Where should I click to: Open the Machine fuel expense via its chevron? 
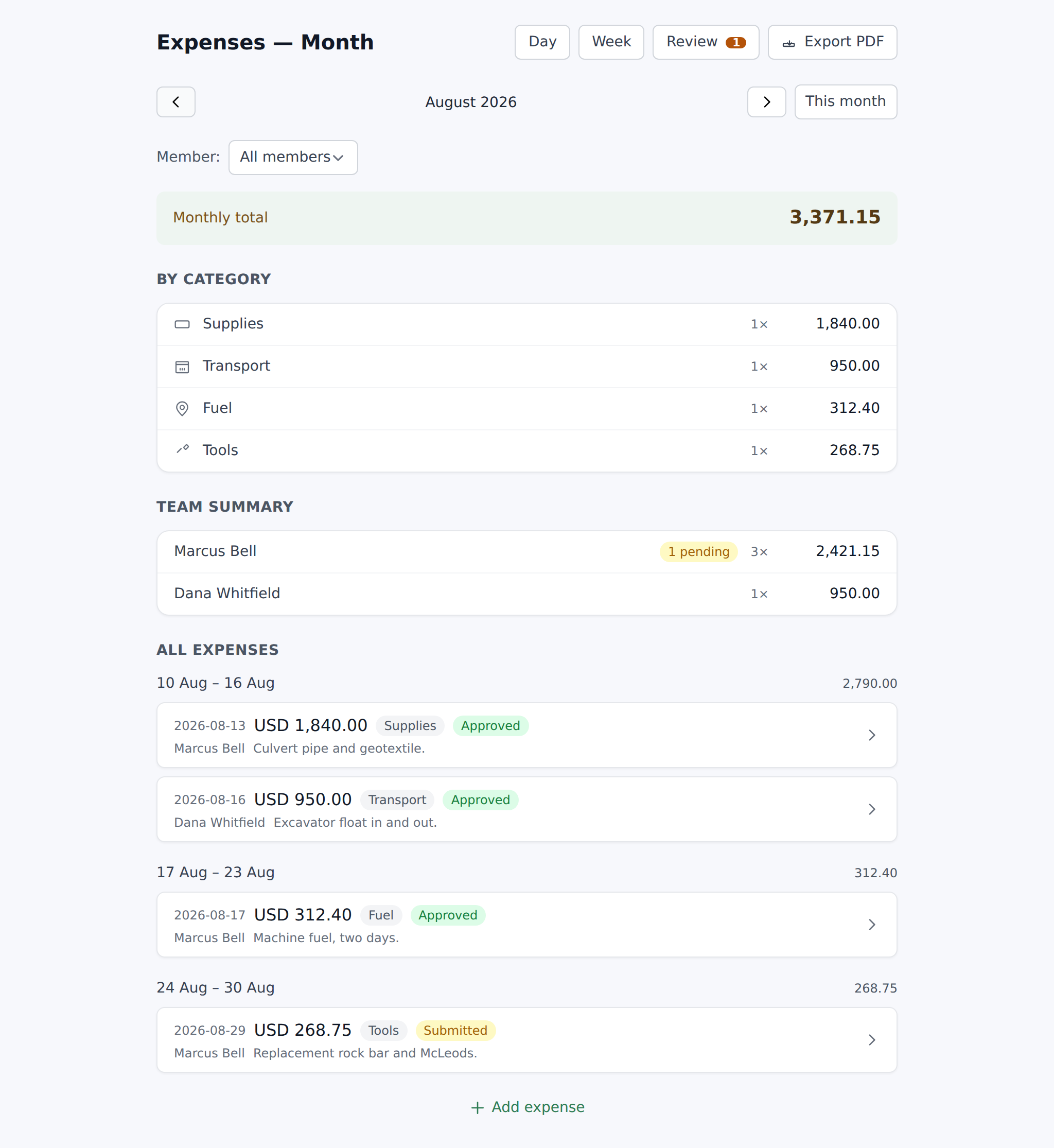871,925
